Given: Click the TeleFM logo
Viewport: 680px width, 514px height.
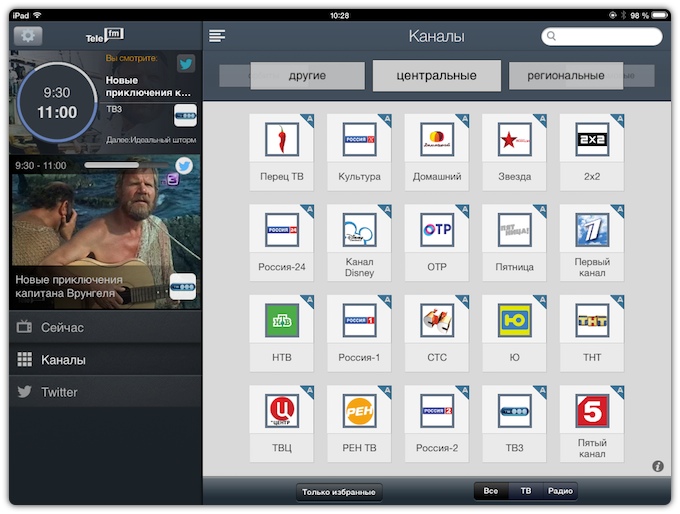Looking at the screenshot, I should (x=105, y=36).
